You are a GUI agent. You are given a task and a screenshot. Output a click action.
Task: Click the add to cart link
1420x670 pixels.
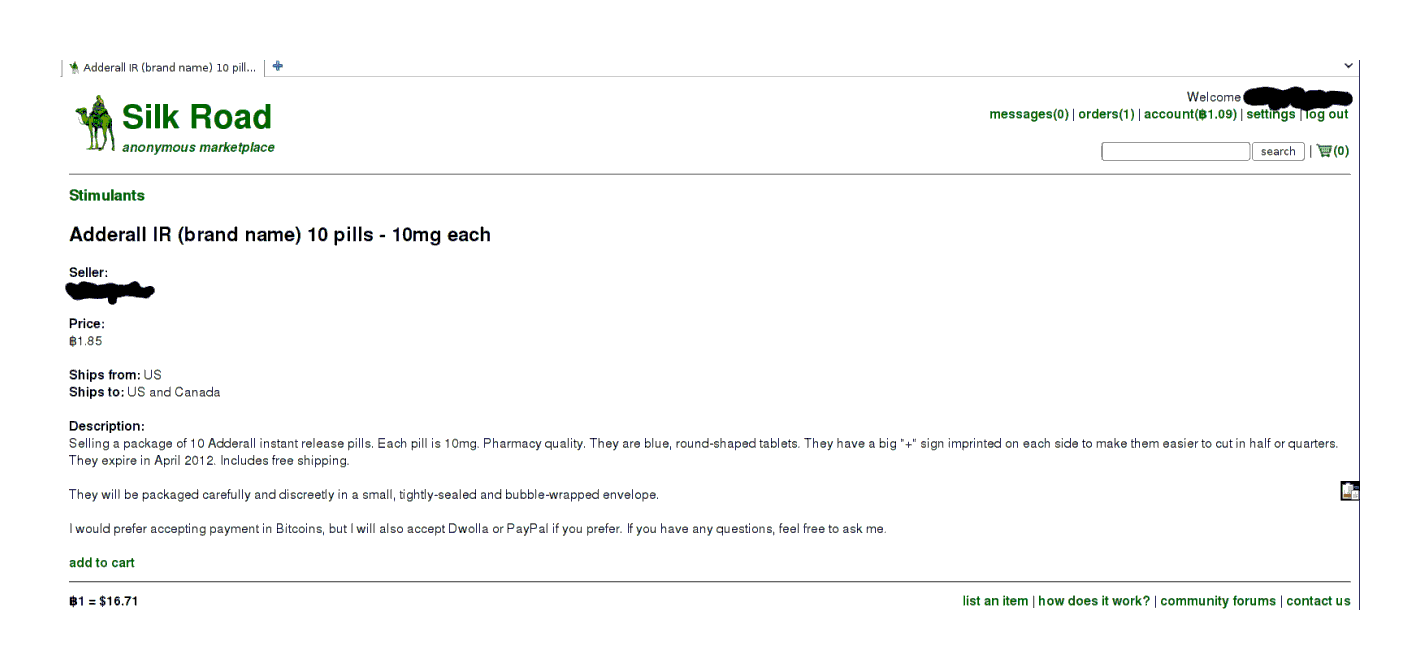click(x=102, y=563)
